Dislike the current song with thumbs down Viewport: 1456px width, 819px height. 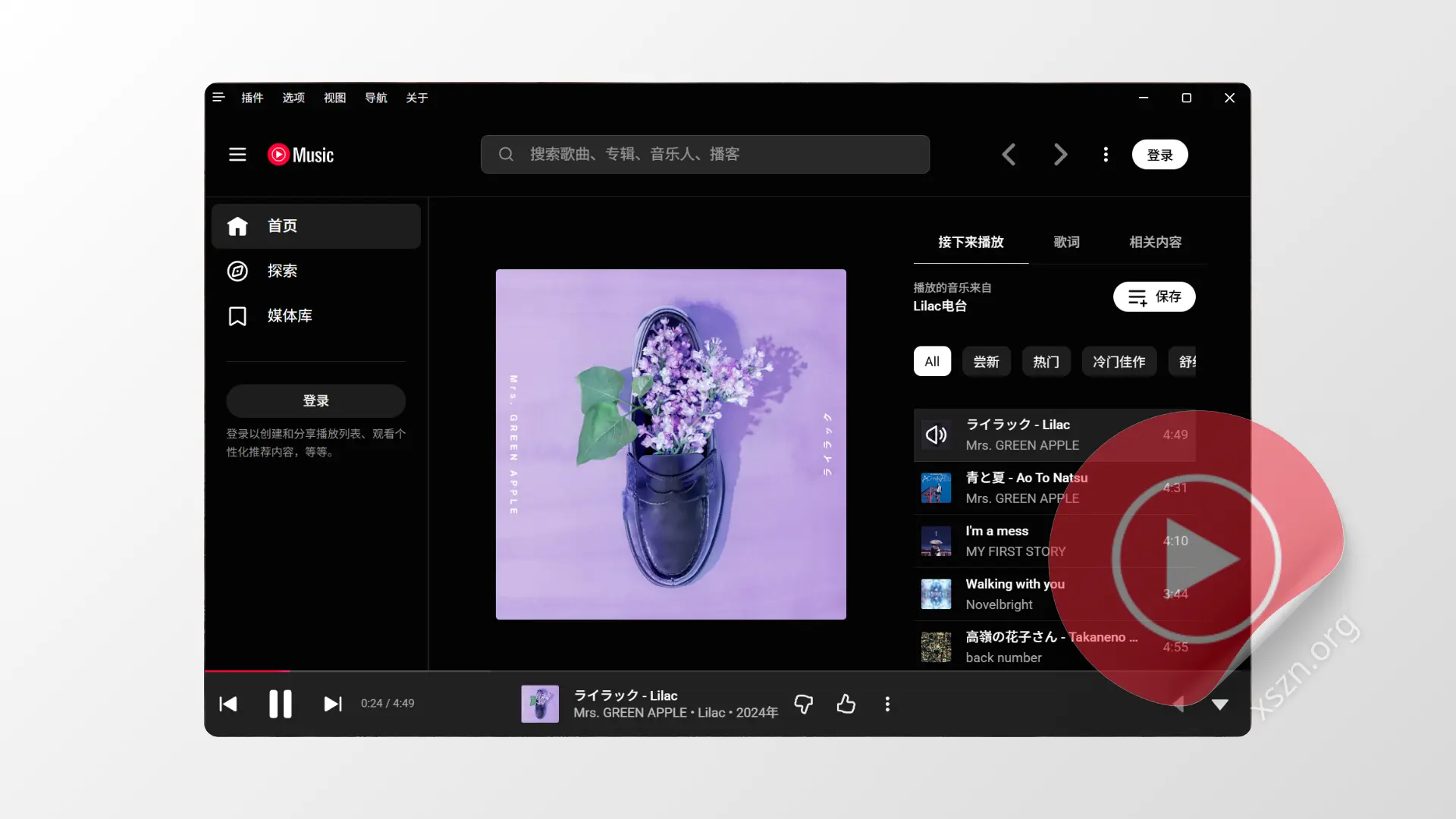[803, 704]
